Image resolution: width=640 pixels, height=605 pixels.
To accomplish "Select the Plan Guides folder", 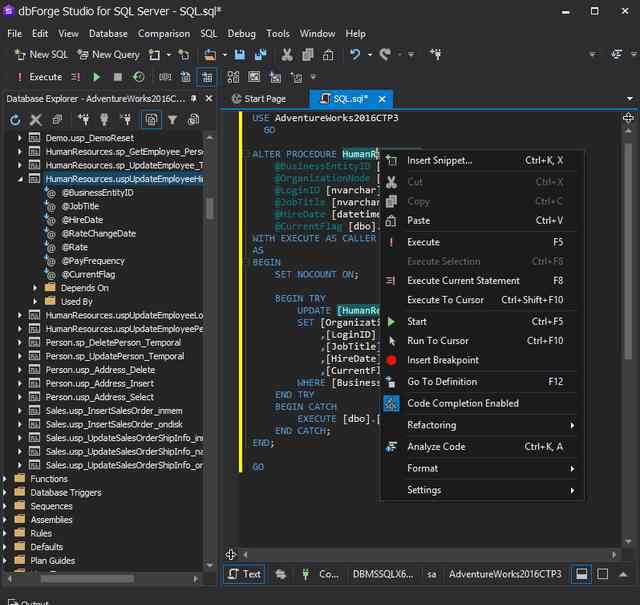I will pos(53,561).
